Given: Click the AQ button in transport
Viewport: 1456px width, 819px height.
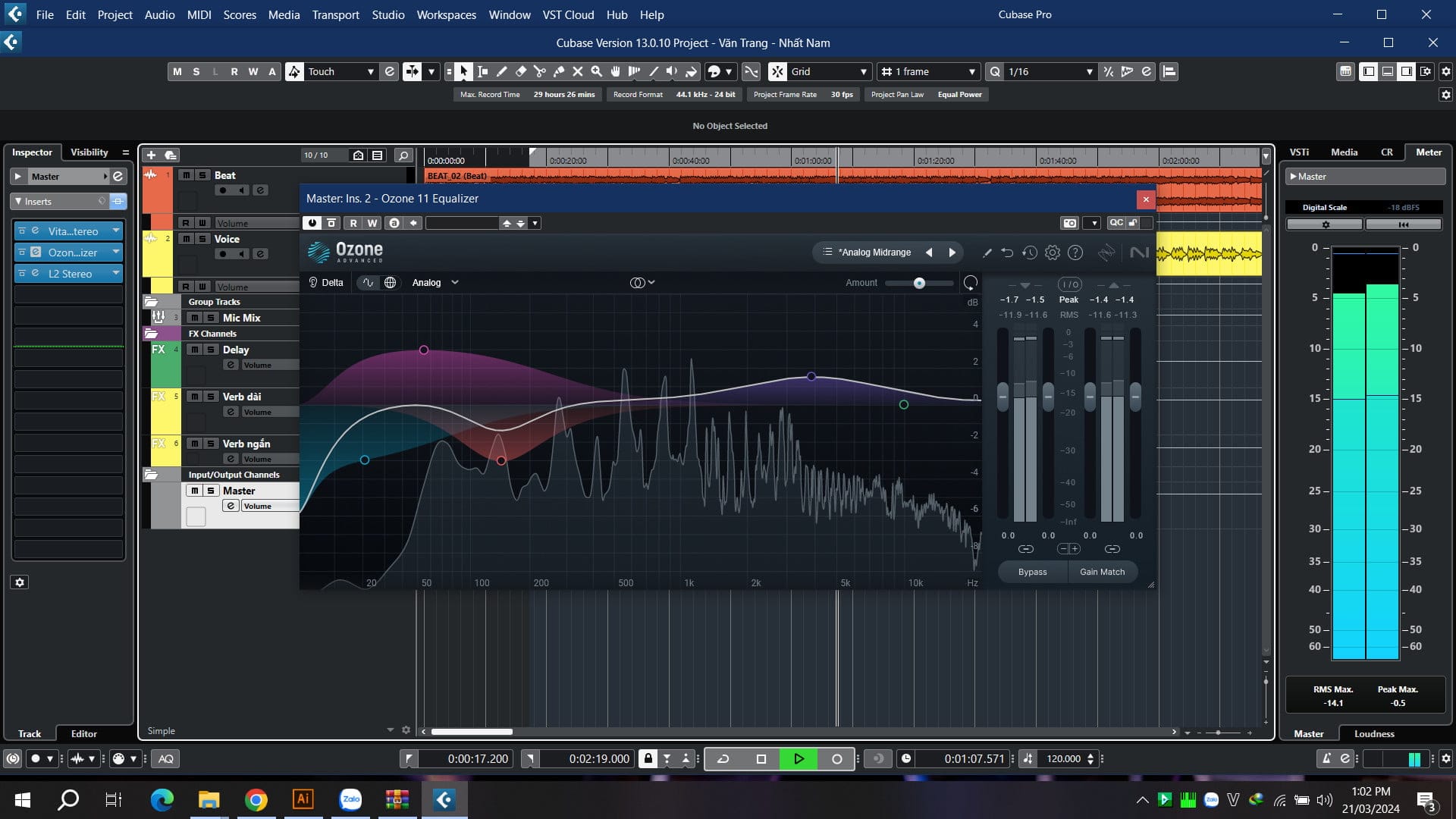Looking at the screenshot, I should 166,758.
